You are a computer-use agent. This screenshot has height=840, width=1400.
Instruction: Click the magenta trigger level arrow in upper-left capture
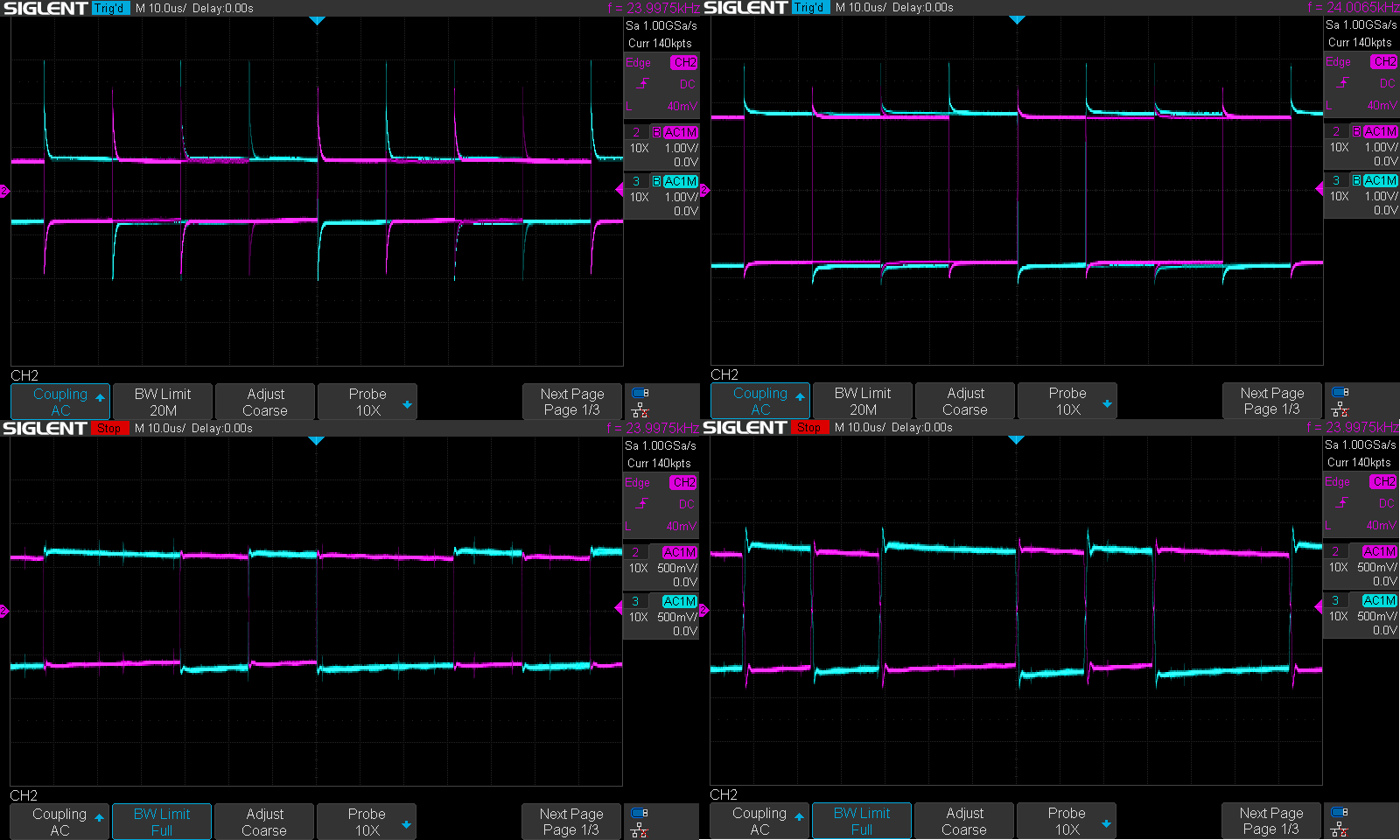coord(619,190)
